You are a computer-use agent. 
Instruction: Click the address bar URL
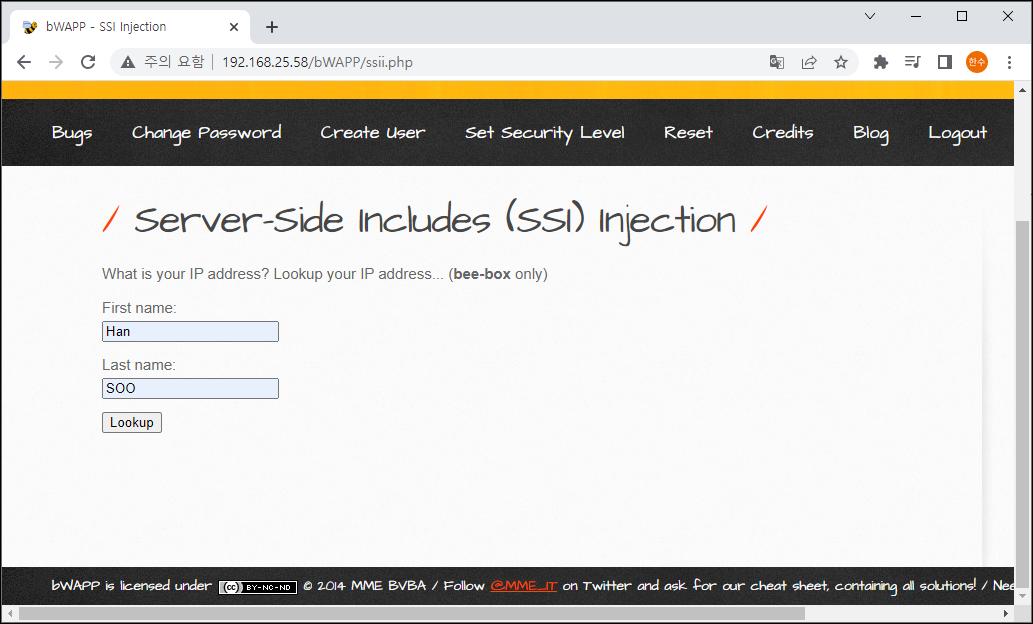(x=318, y=62)
